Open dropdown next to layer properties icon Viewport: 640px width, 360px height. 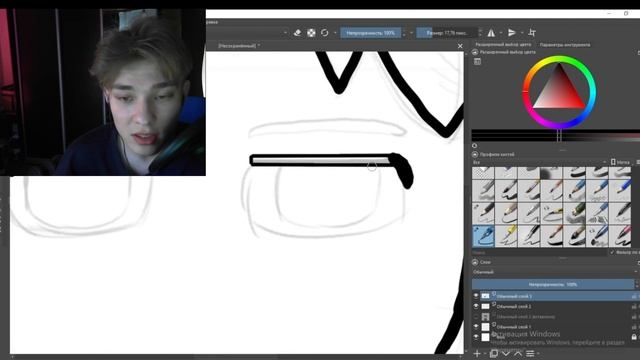(x=538, y=353)
